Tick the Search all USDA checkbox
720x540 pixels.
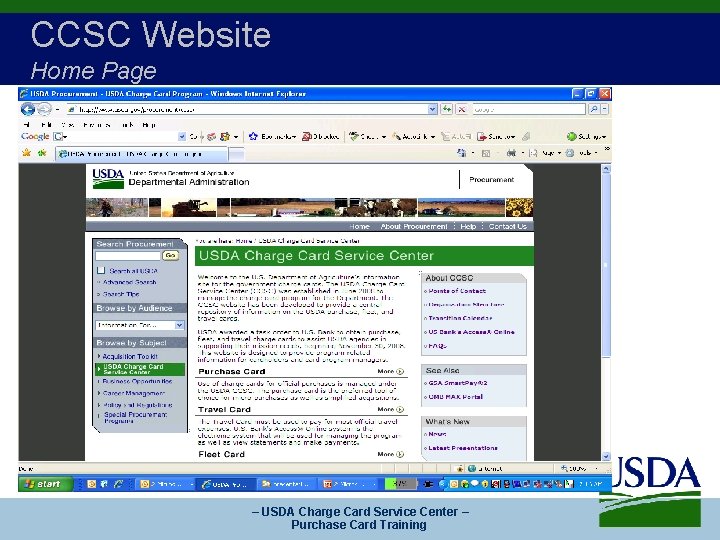(101, 270)
